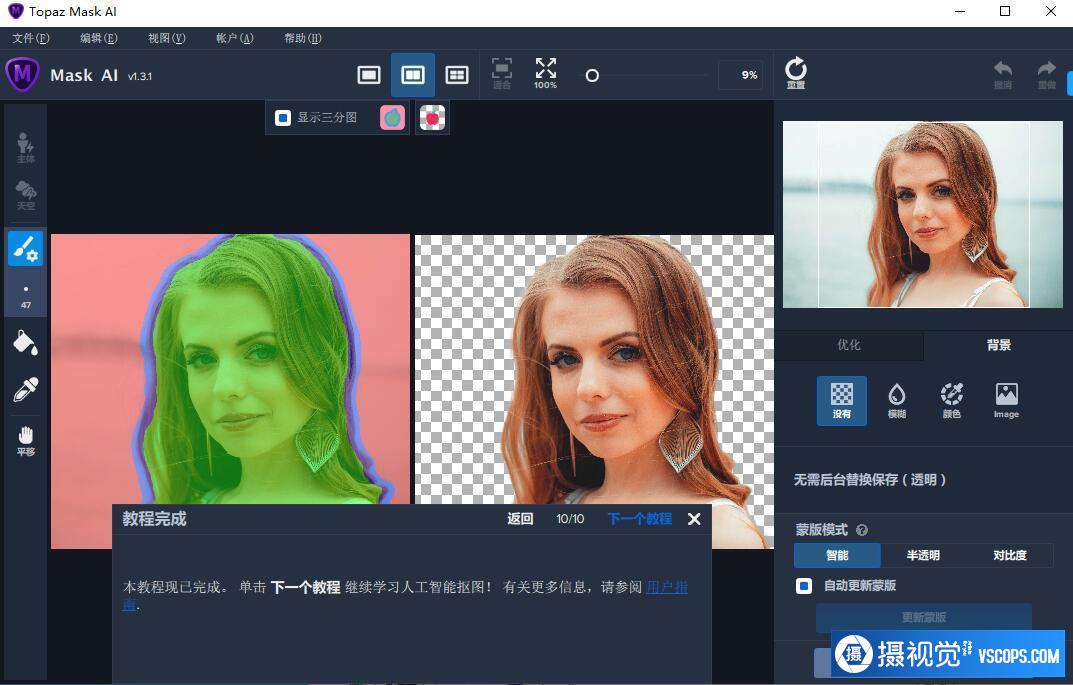Select 没有 no-background option
This screenshot has height=685, width=1073.
click(842, 400)
